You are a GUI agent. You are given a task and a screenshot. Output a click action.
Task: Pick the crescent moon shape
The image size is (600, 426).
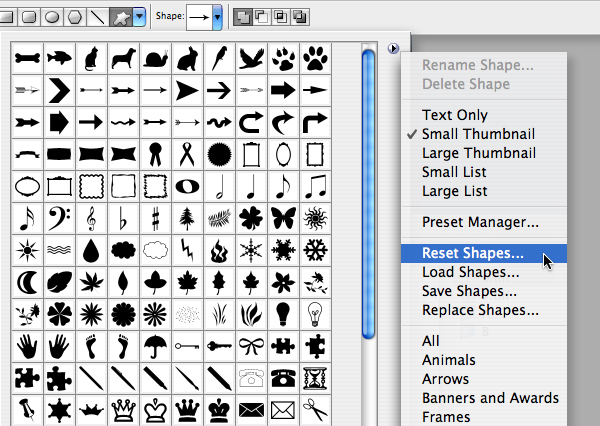(x=27, y=283)
